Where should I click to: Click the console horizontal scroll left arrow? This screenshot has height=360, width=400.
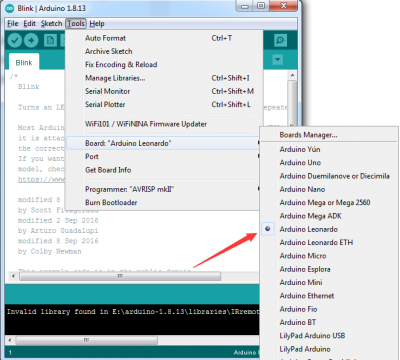click(10, 340)
